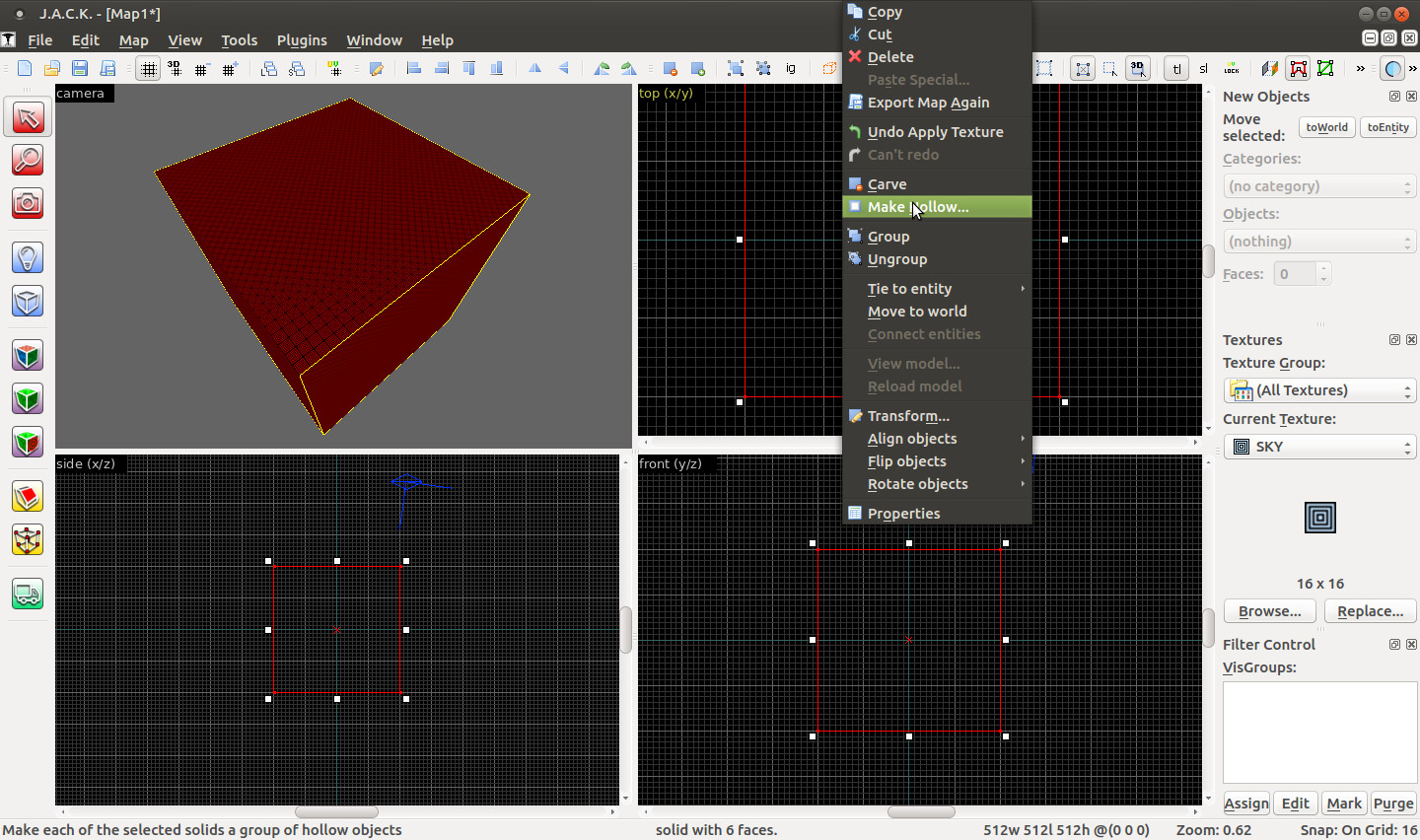Click the blue circle toolbar icon
1420x840 pixels.
[1392, 68]
